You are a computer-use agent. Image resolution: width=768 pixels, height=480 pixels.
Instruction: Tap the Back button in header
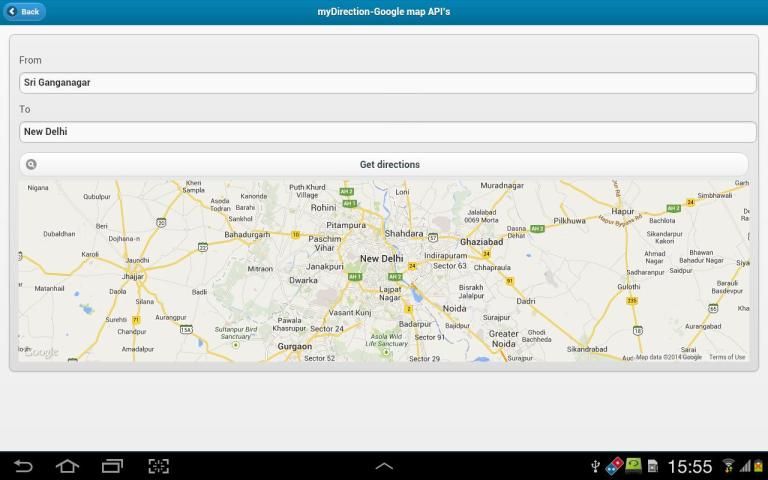click(x=24, y=11)
